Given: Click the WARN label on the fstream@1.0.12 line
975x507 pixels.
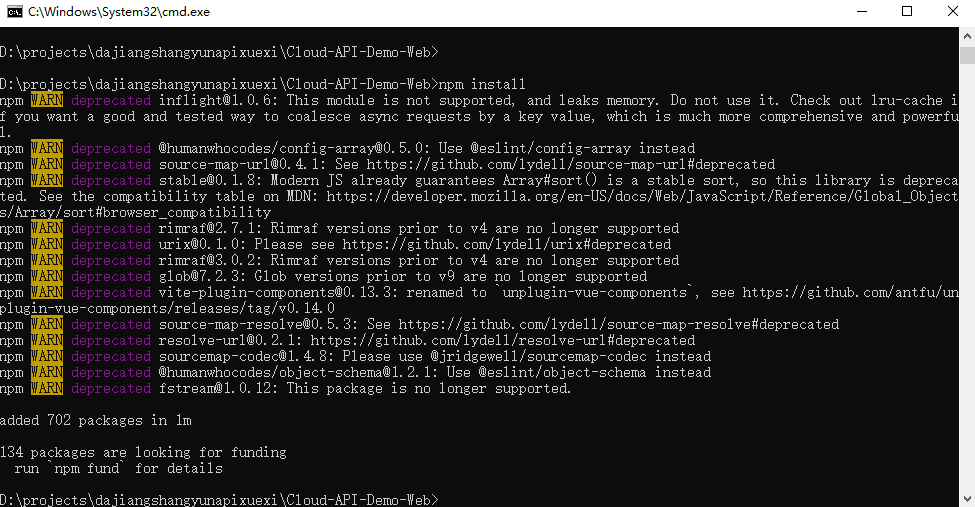Looking at the screenshot, I should (x=47, y=388).
